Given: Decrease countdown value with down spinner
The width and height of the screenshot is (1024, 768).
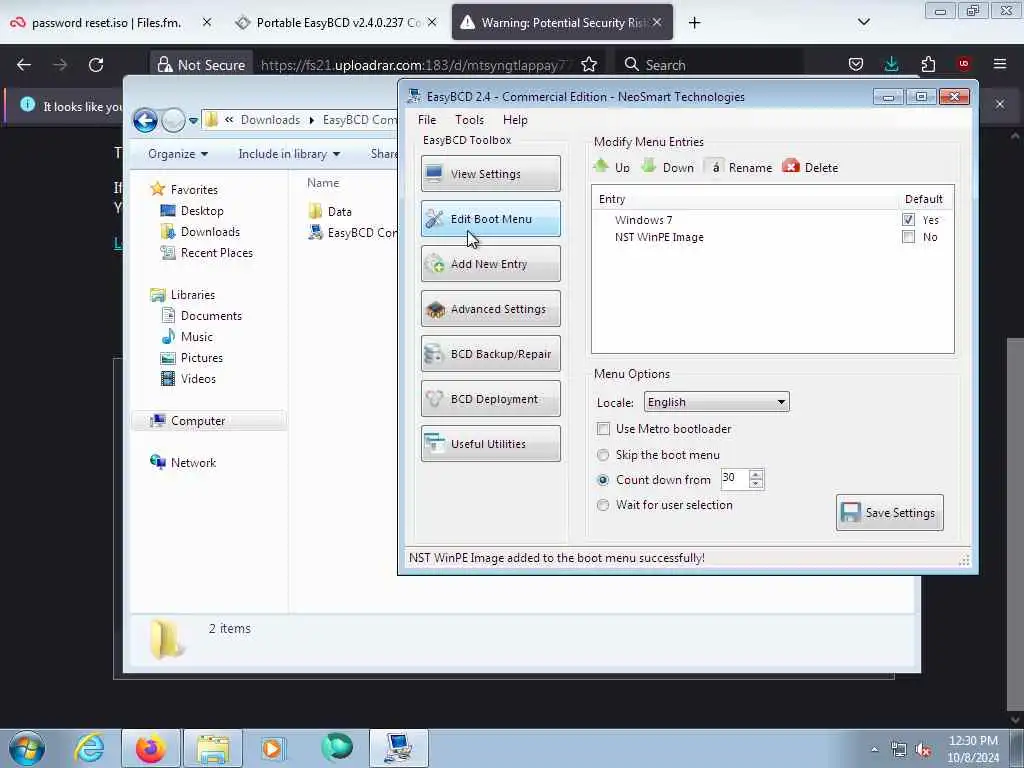Looking at the screenshot, I should [x=756, y=483].
